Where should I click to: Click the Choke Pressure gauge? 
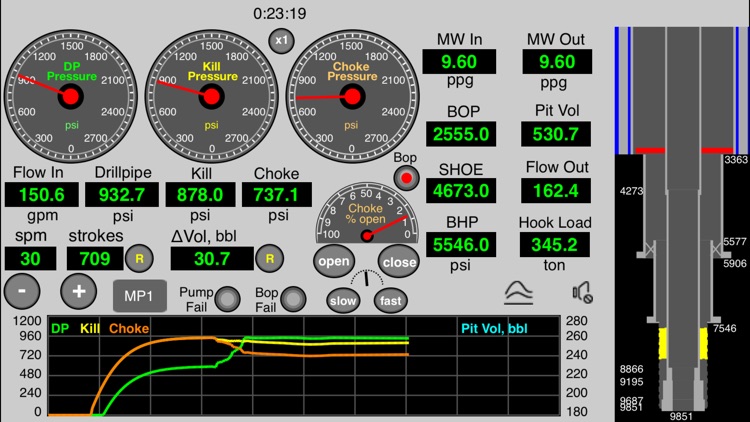tap(352, 96)
